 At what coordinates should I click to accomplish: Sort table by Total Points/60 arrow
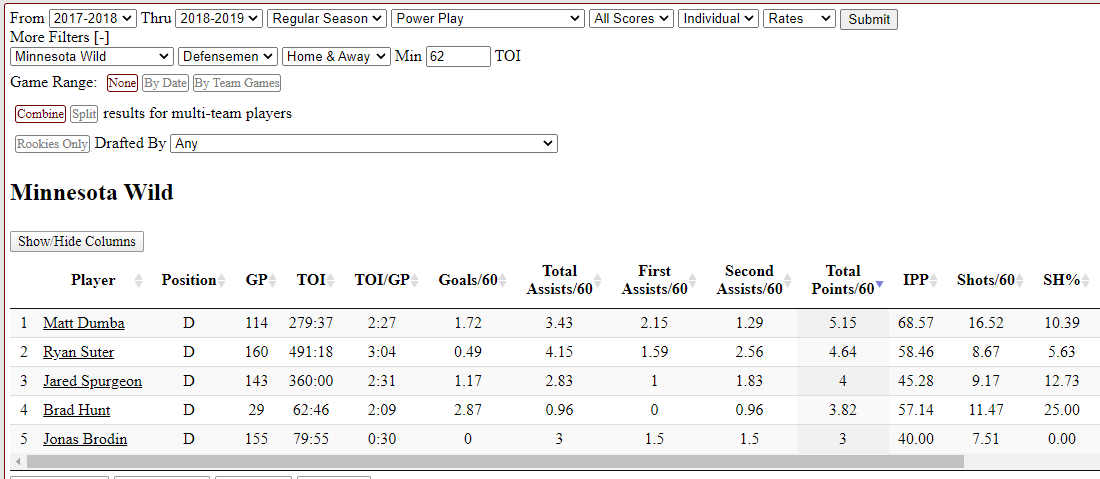pyautogui.click(x=880, y=285)
